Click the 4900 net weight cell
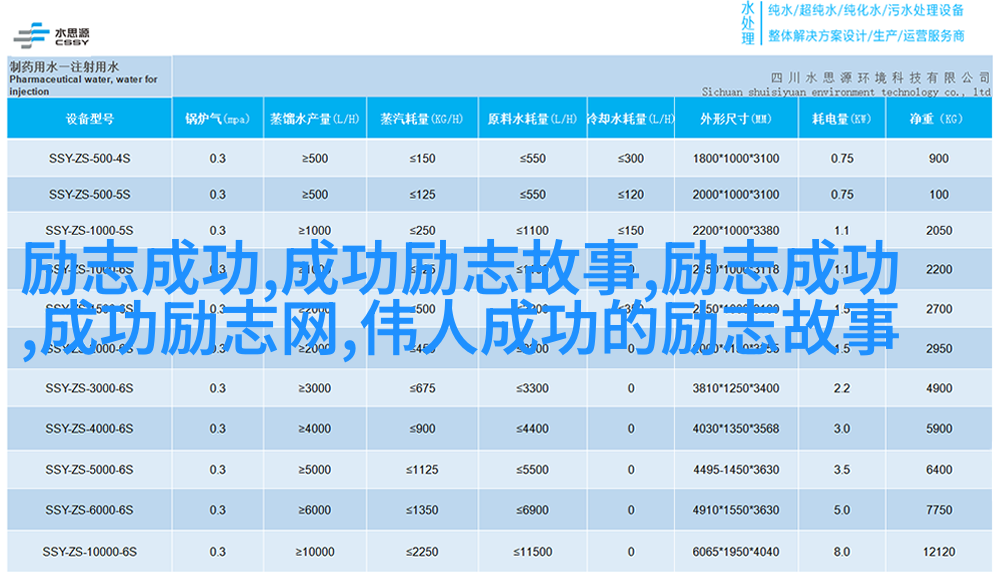Screen dimensions: 1000x581 939,388
